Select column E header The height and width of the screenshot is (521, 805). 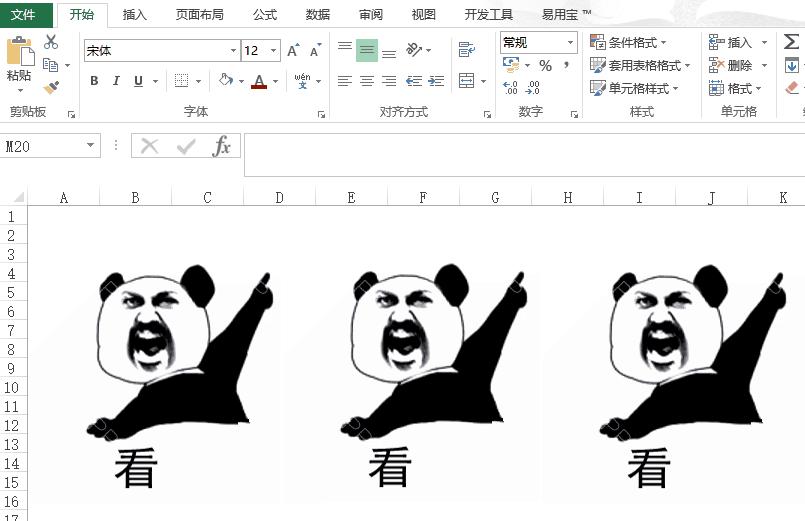[x=351, y=198]
